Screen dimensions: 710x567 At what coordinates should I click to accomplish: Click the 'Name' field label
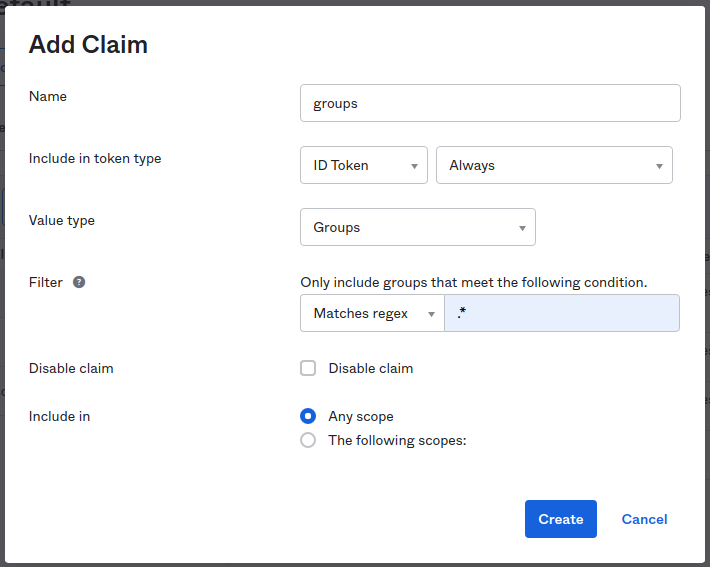[x=48, y=96]
